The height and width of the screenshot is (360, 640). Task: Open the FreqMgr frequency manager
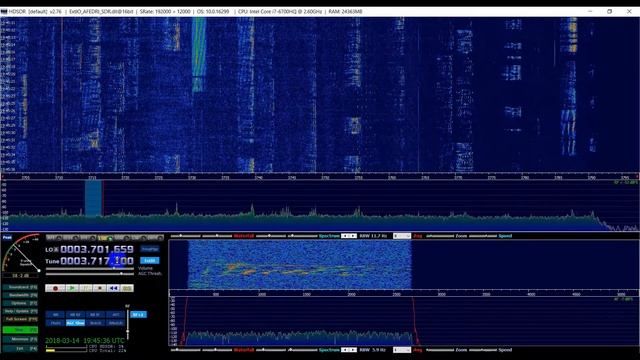click(x=150, y=249)
